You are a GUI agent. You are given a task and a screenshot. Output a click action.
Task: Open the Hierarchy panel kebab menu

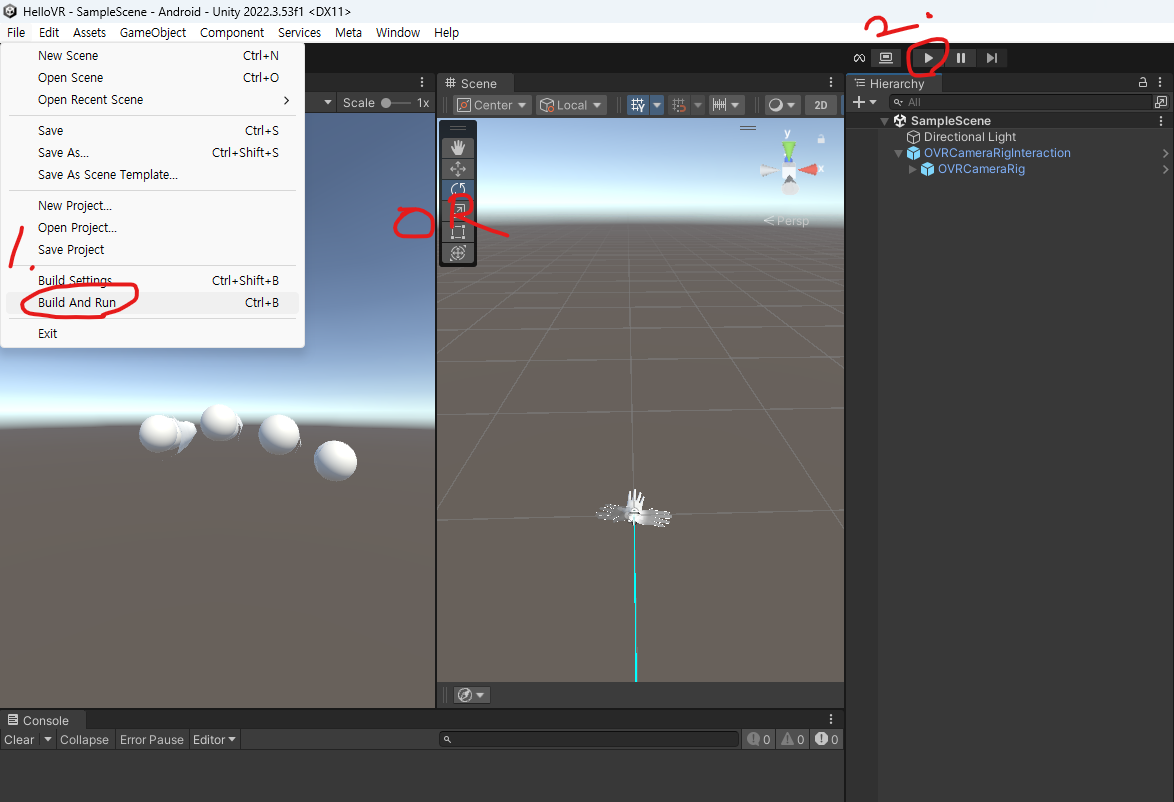coord(1160,82)
